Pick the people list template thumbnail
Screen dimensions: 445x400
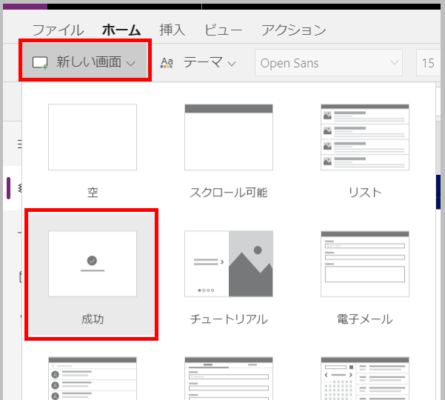[x=92, y=378]
